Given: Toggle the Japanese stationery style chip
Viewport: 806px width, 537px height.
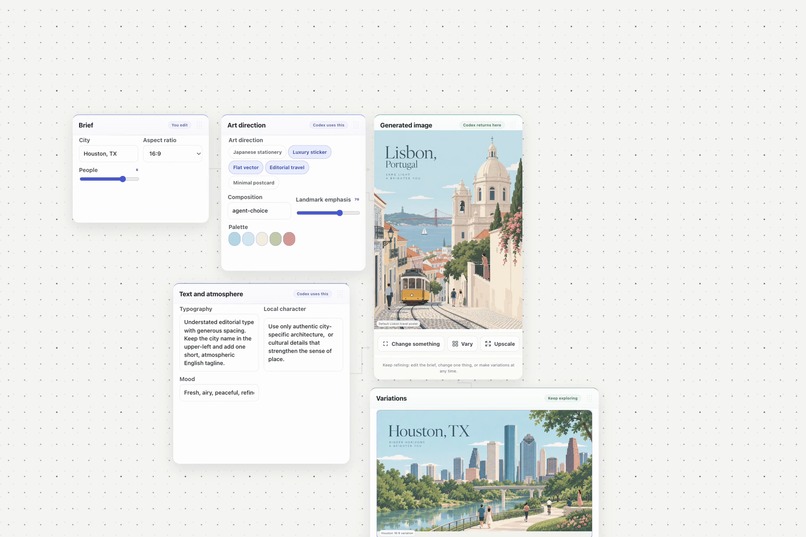Looking at the screenshot, I should (x=257, y=152).
